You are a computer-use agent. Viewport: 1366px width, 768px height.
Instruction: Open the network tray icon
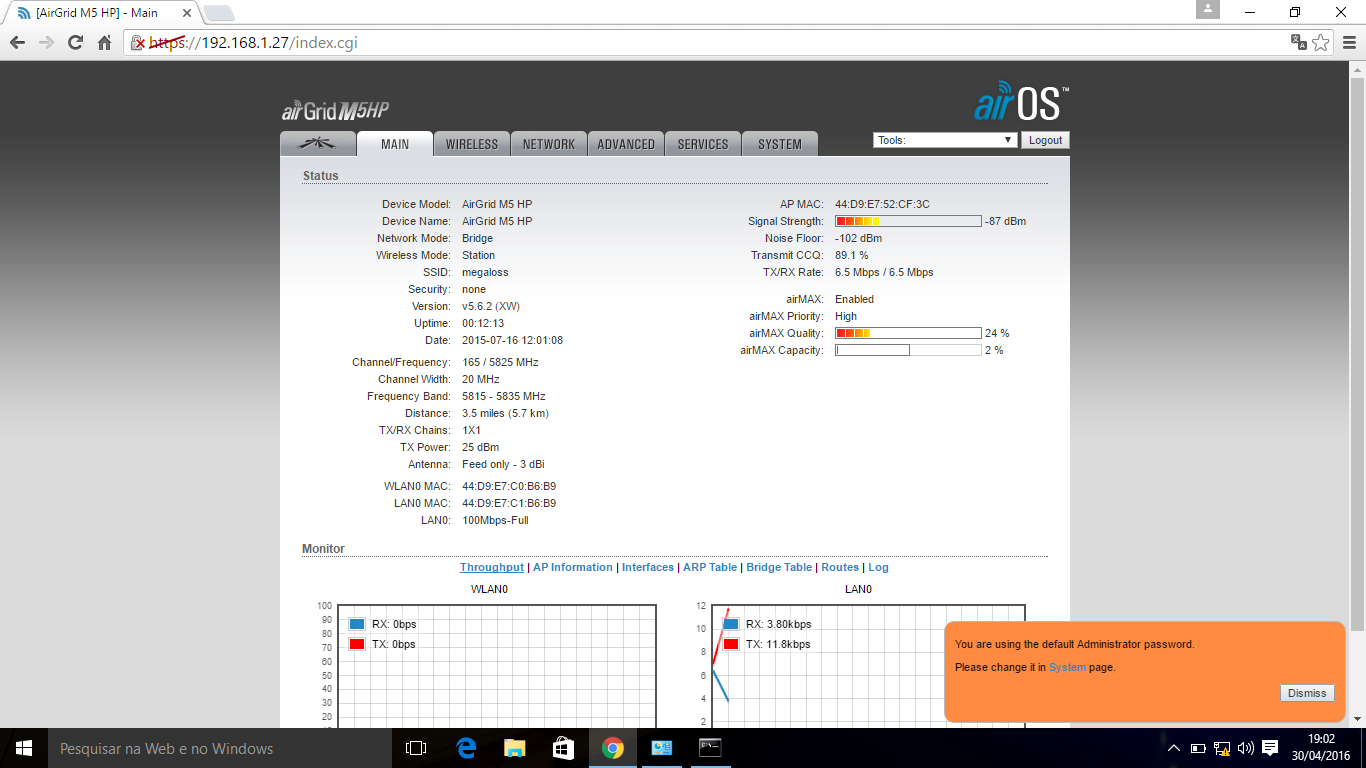point(1222,748)
